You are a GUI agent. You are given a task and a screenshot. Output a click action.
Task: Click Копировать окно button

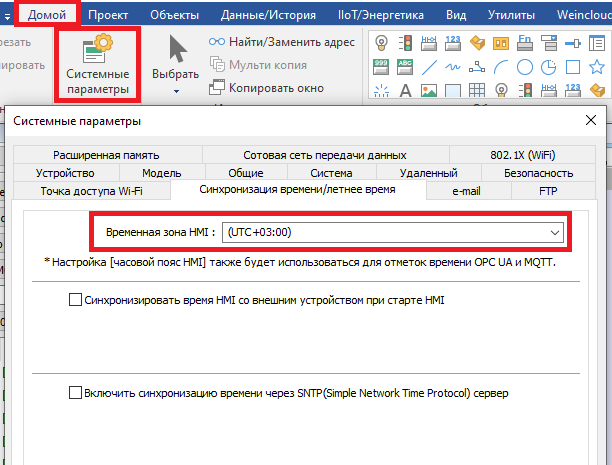(x=265, y=87)
